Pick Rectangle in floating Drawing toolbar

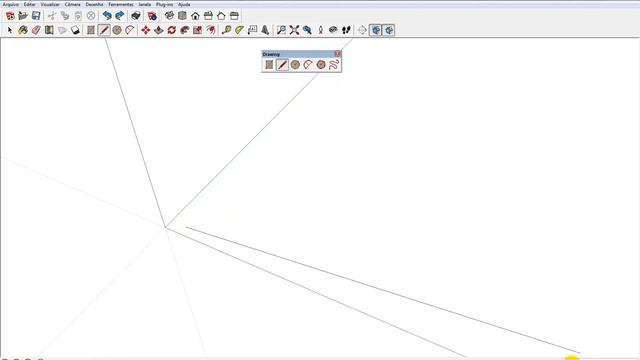click(x=269, y=64)
